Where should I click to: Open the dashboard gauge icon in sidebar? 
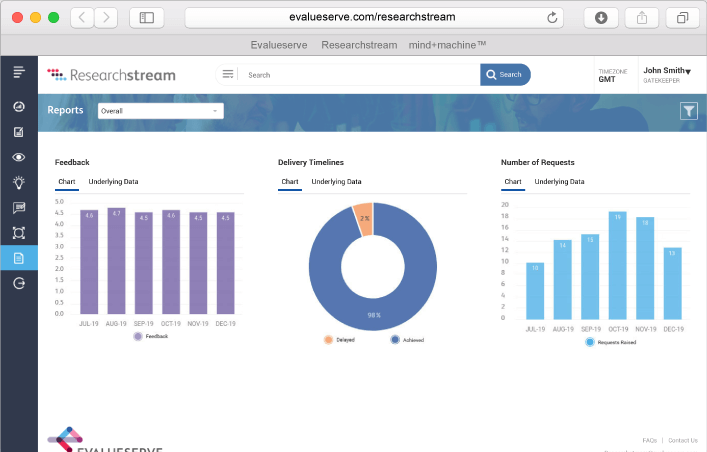(19, 106)
